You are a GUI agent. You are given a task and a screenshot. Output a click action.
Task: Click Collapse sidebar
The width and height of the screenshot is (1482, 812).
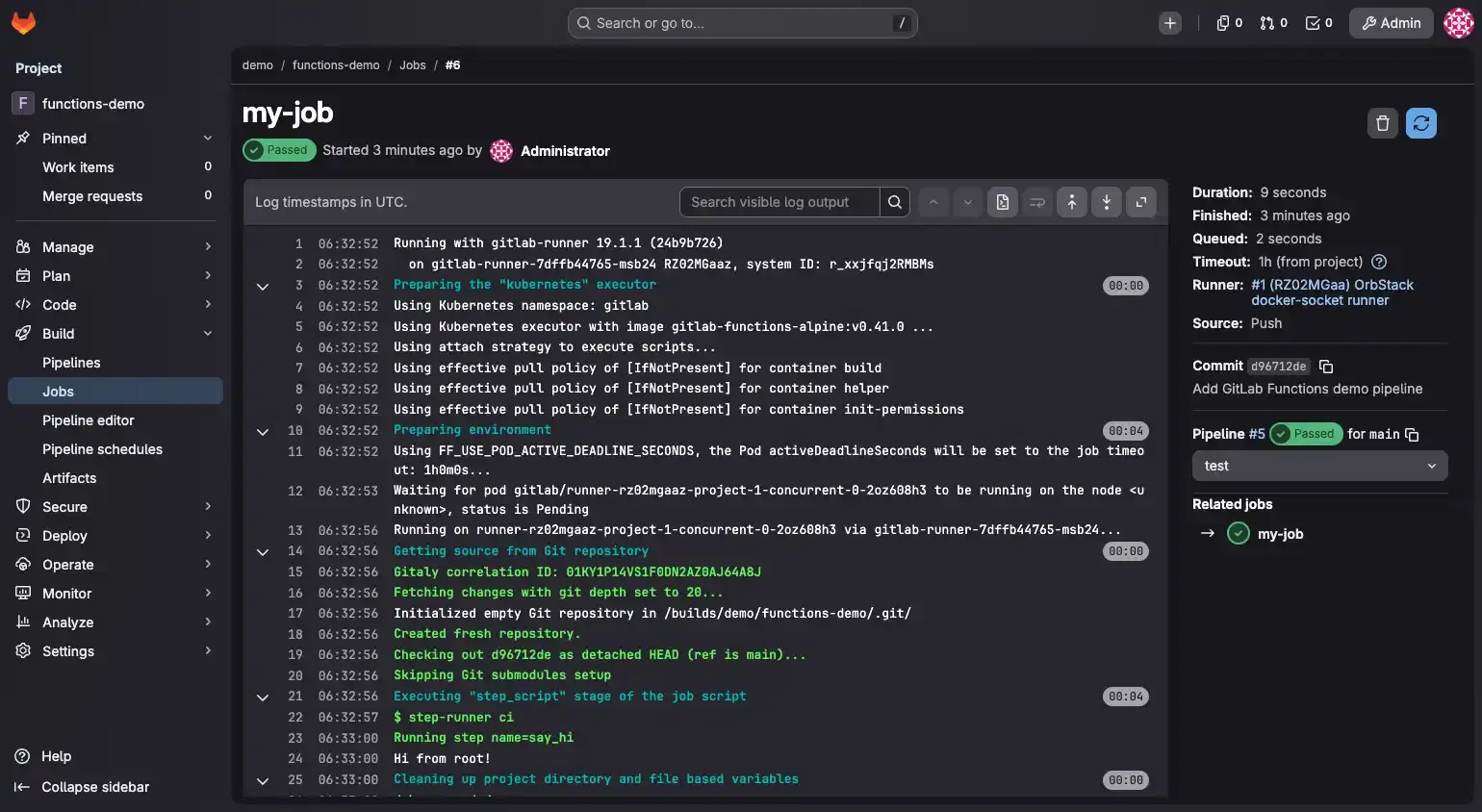(83, 787)
